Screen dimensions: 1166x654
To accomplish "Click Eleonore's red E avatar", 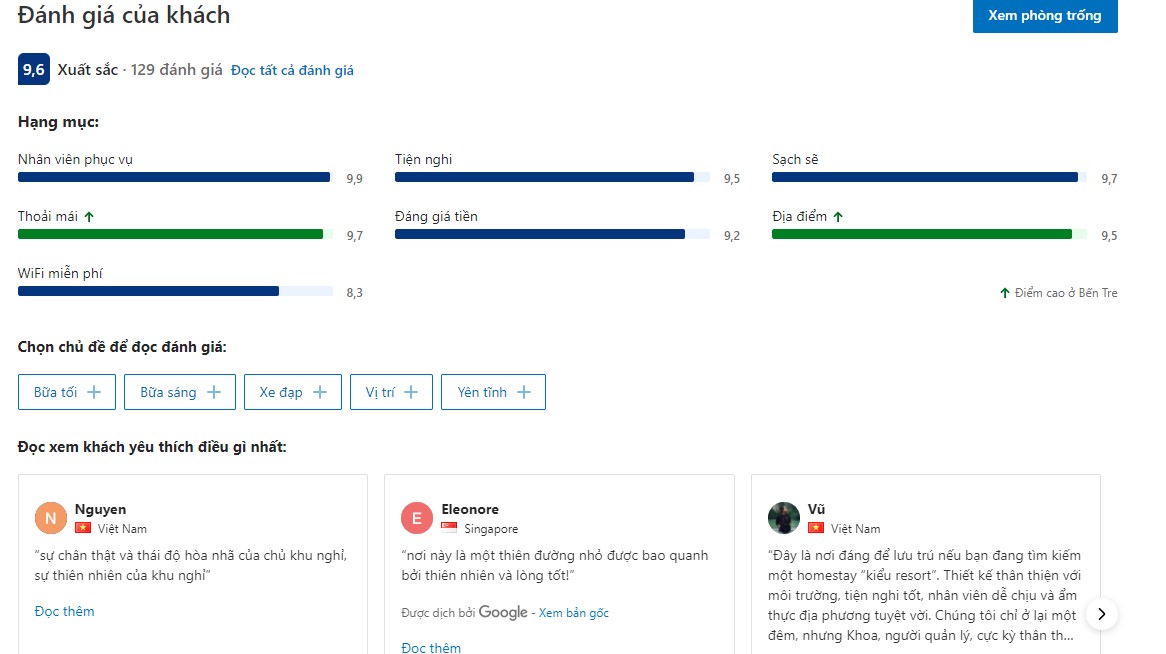I will click(417, 518).
